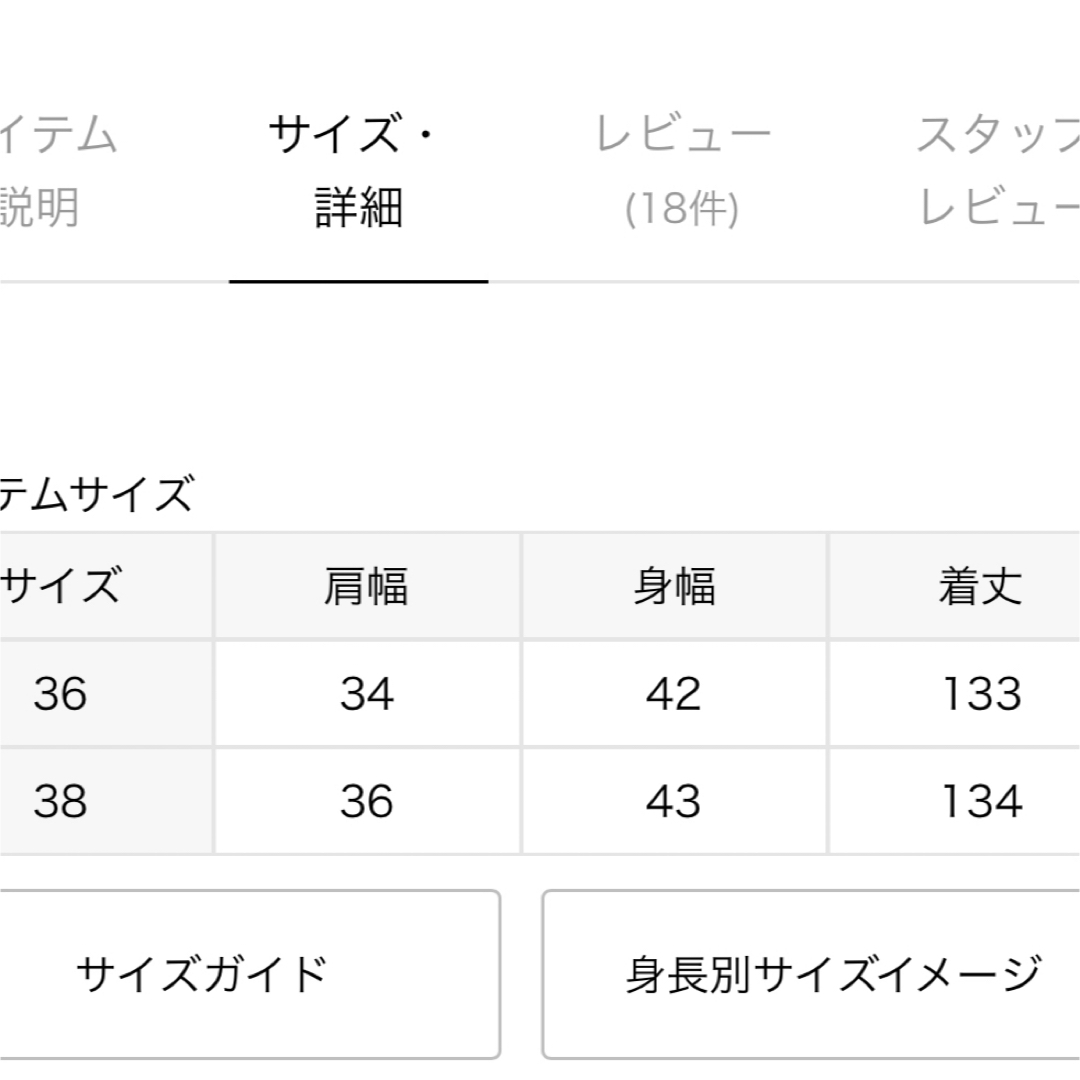Screen dimensions: 1080x1080
Task: Open the スタッフレビュー tab
Action: point(999,170)
